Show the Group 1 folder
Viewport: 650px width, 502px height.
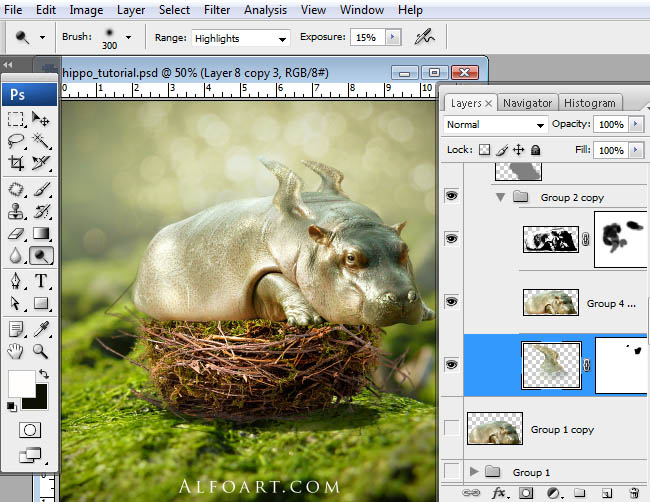coord(451,471)
